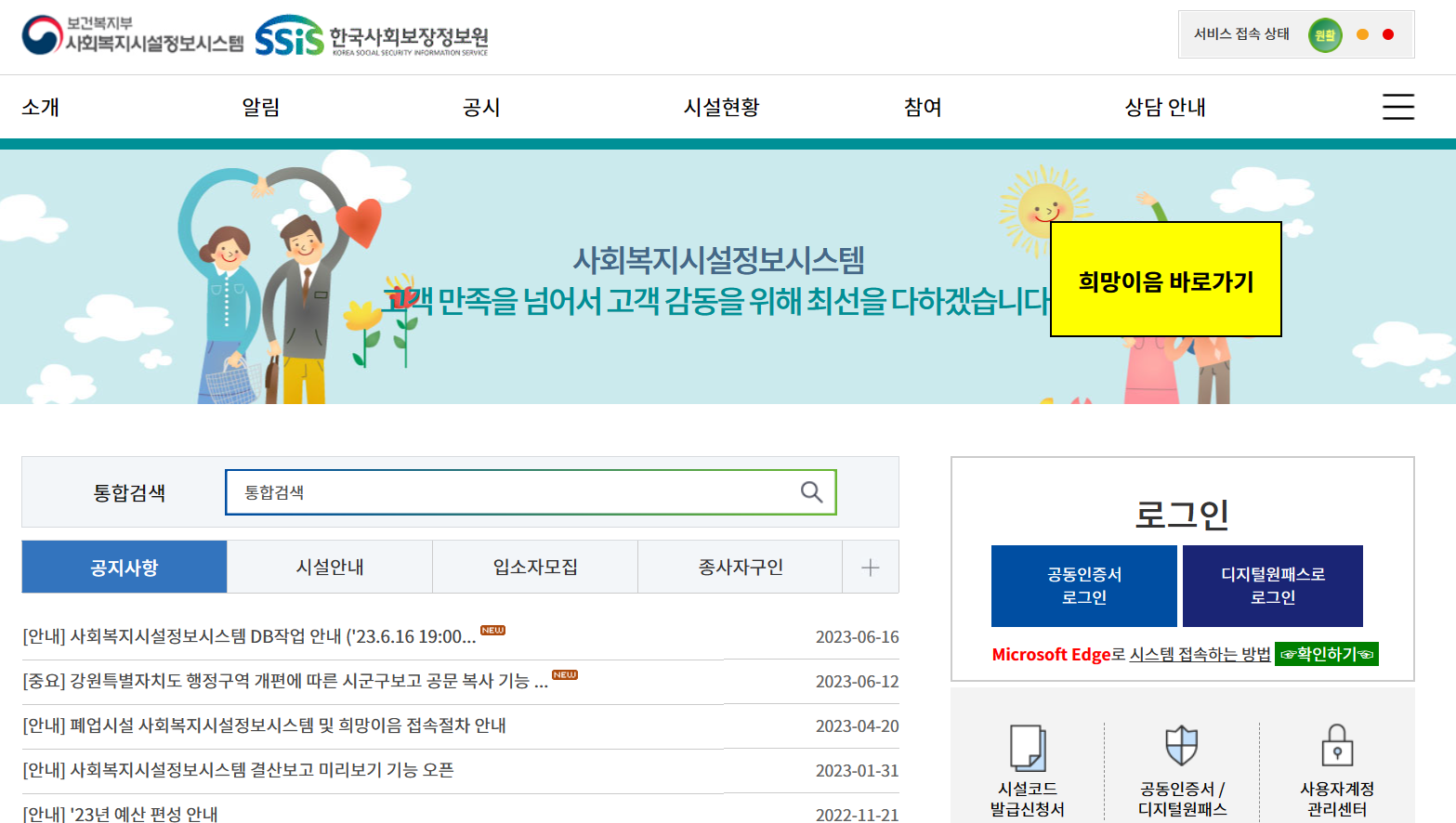Log in with 공동인증서 로그인
Viewport: 1456px width, 823px height.
point(1083,585)
